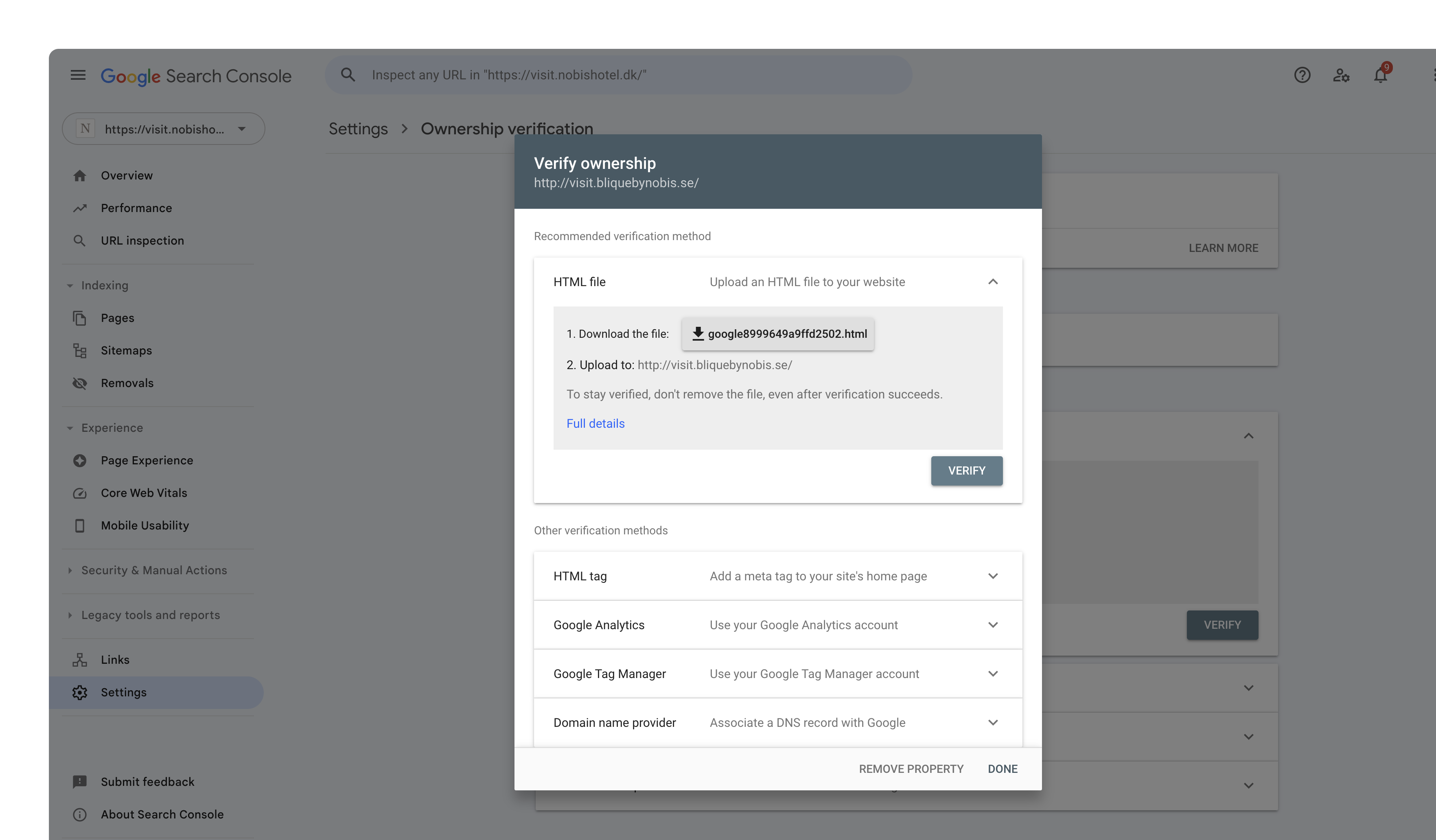Click VERIFY in the dialog
Viewport: 1436px width, 840px height.
(966, 471)
